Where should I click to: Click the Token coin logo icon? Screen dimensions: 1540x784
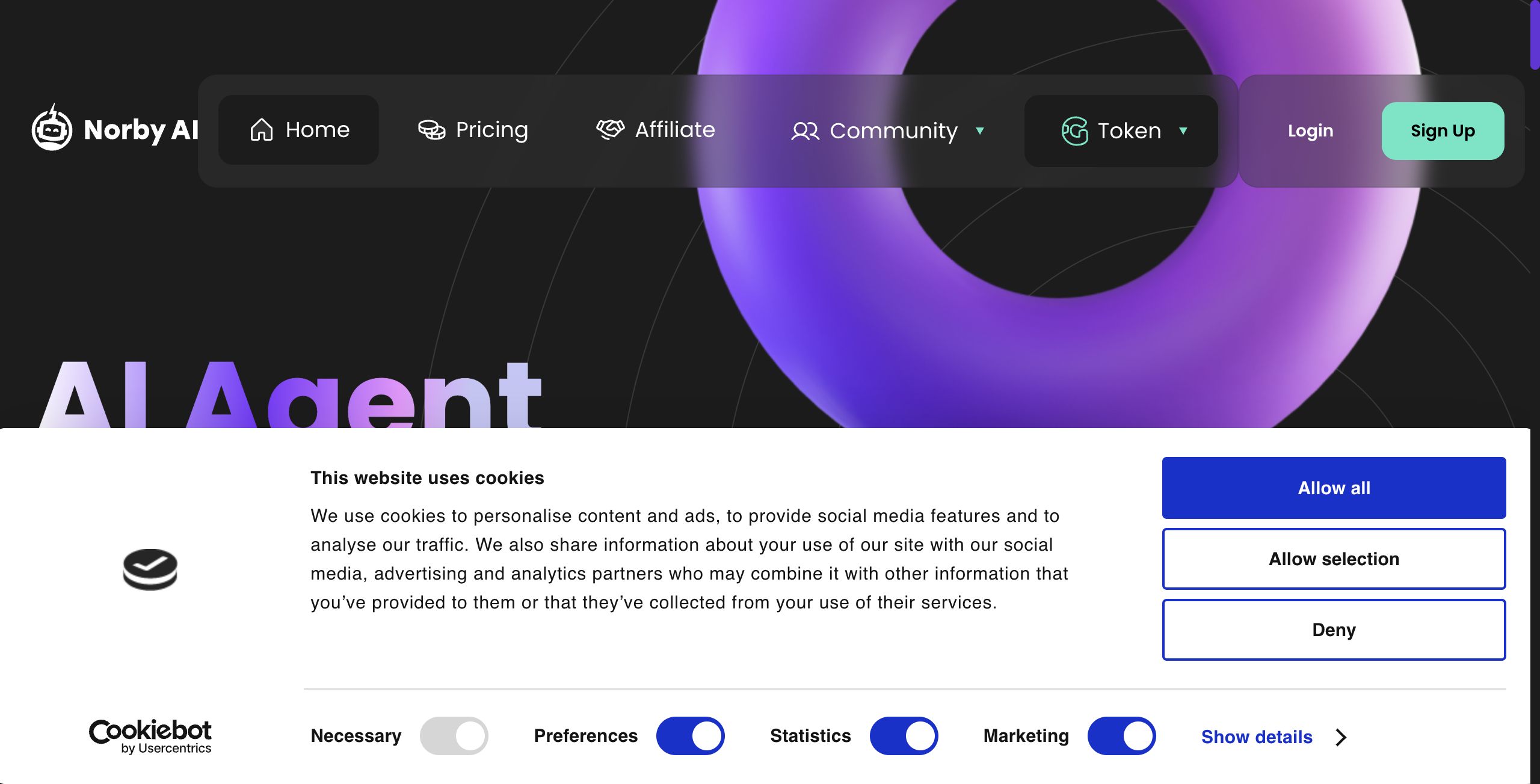1075,131
